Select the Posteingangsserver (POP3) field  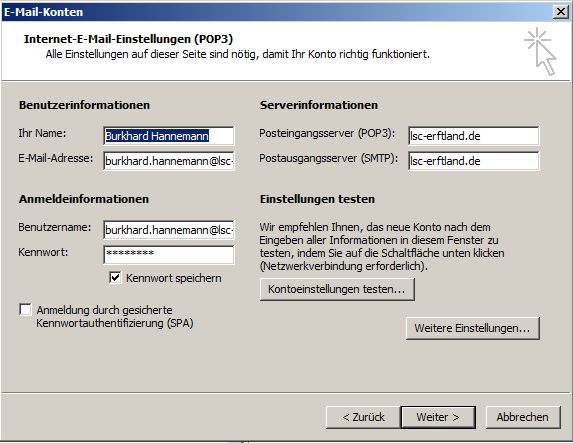pos(474,136)
